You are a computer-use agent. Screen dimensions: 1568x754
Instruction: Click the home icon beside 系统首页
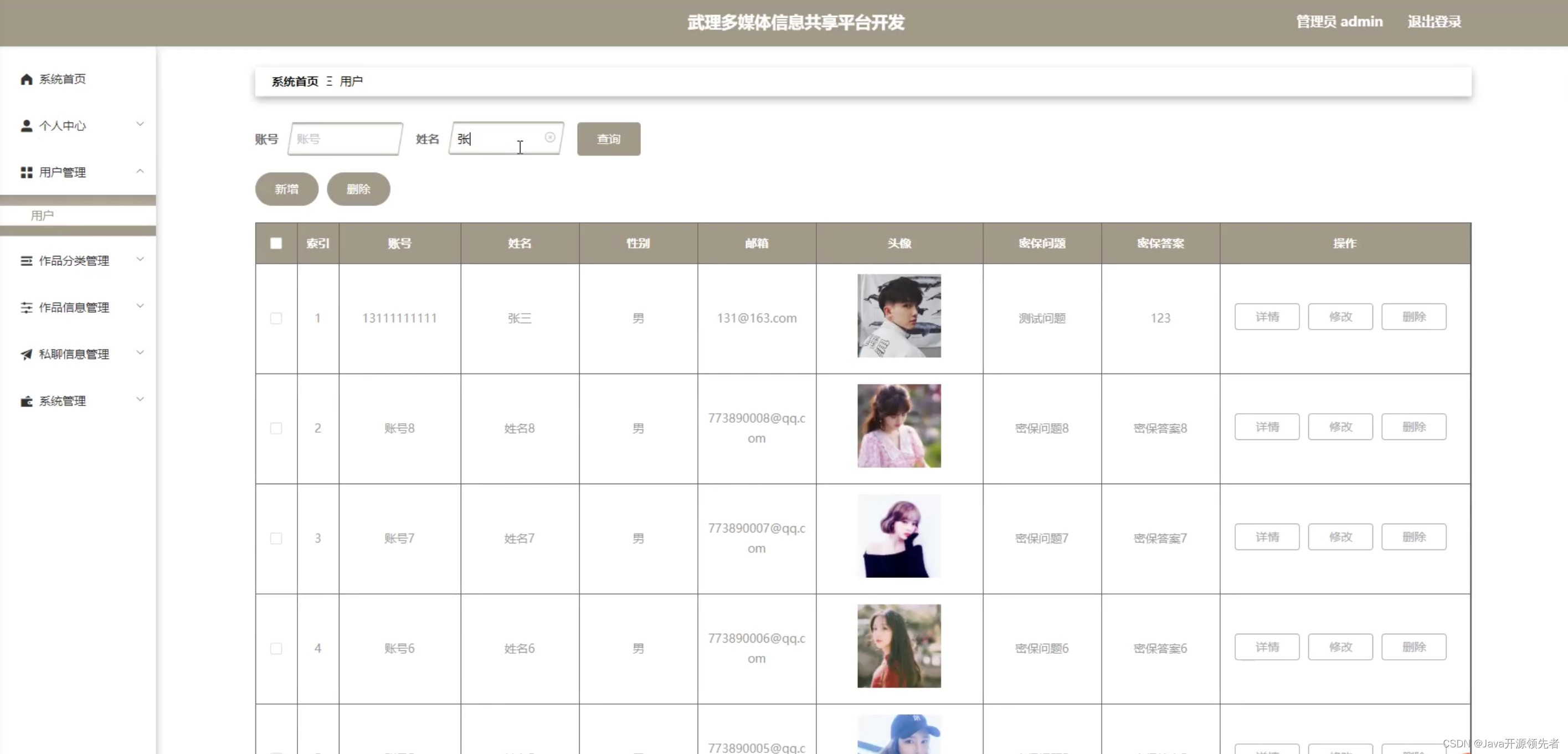[x=26, y=79]
